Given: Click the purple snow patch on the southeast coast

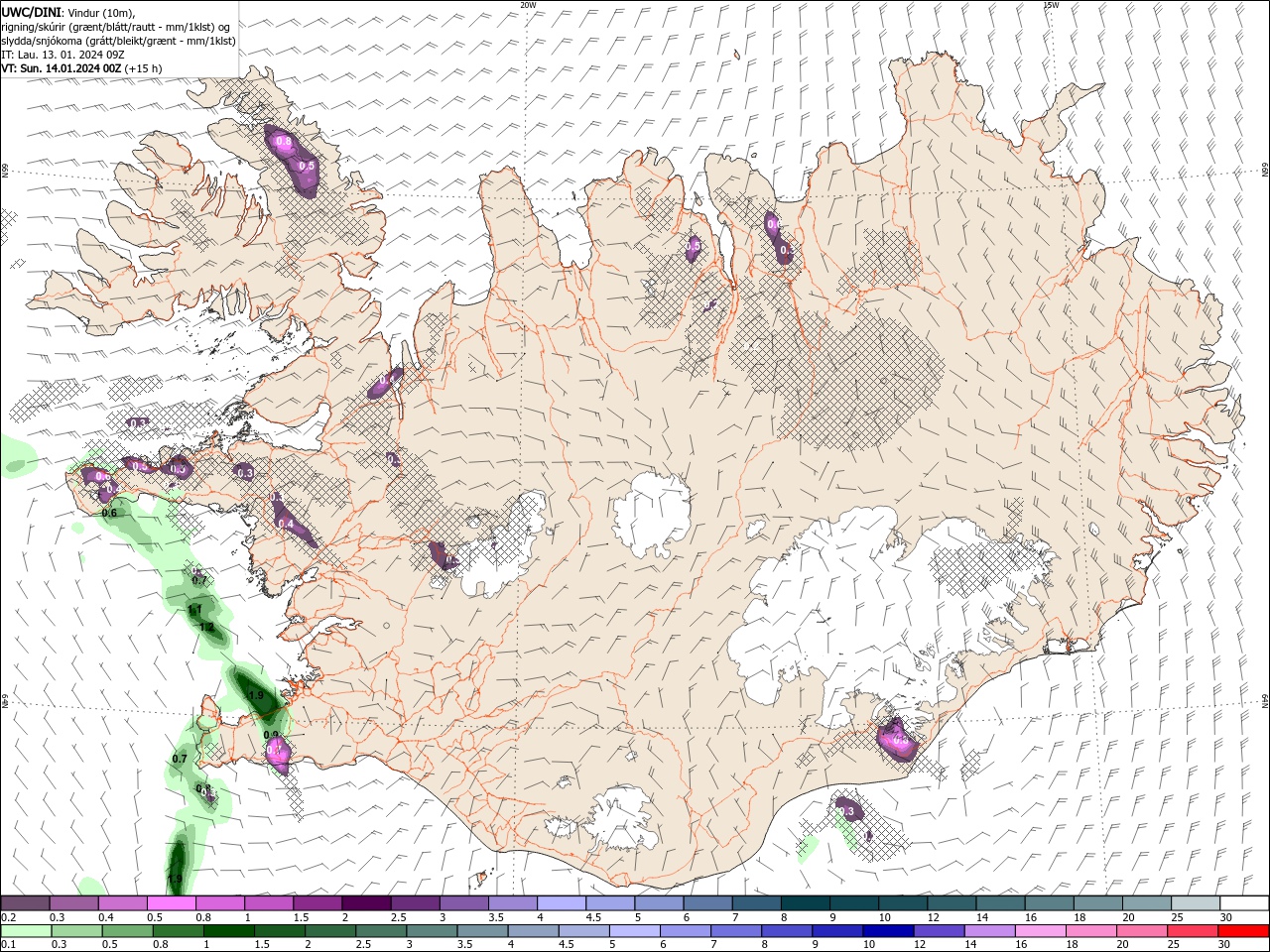Looking at the screenshot, I should click(899, 740).
